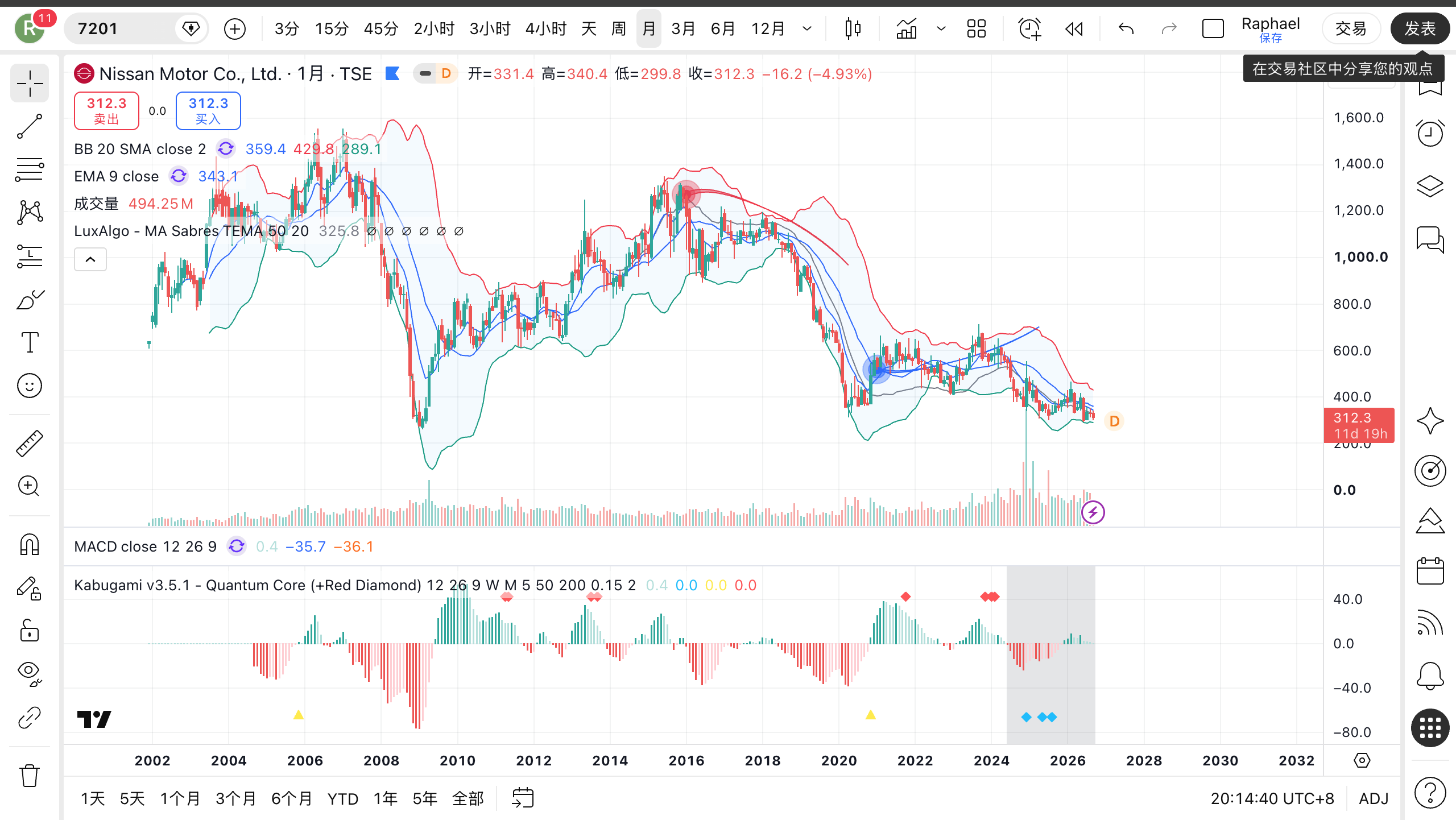Open the Fibonacci retracement tools
1456x820 pixels.
tap(30, 169)
